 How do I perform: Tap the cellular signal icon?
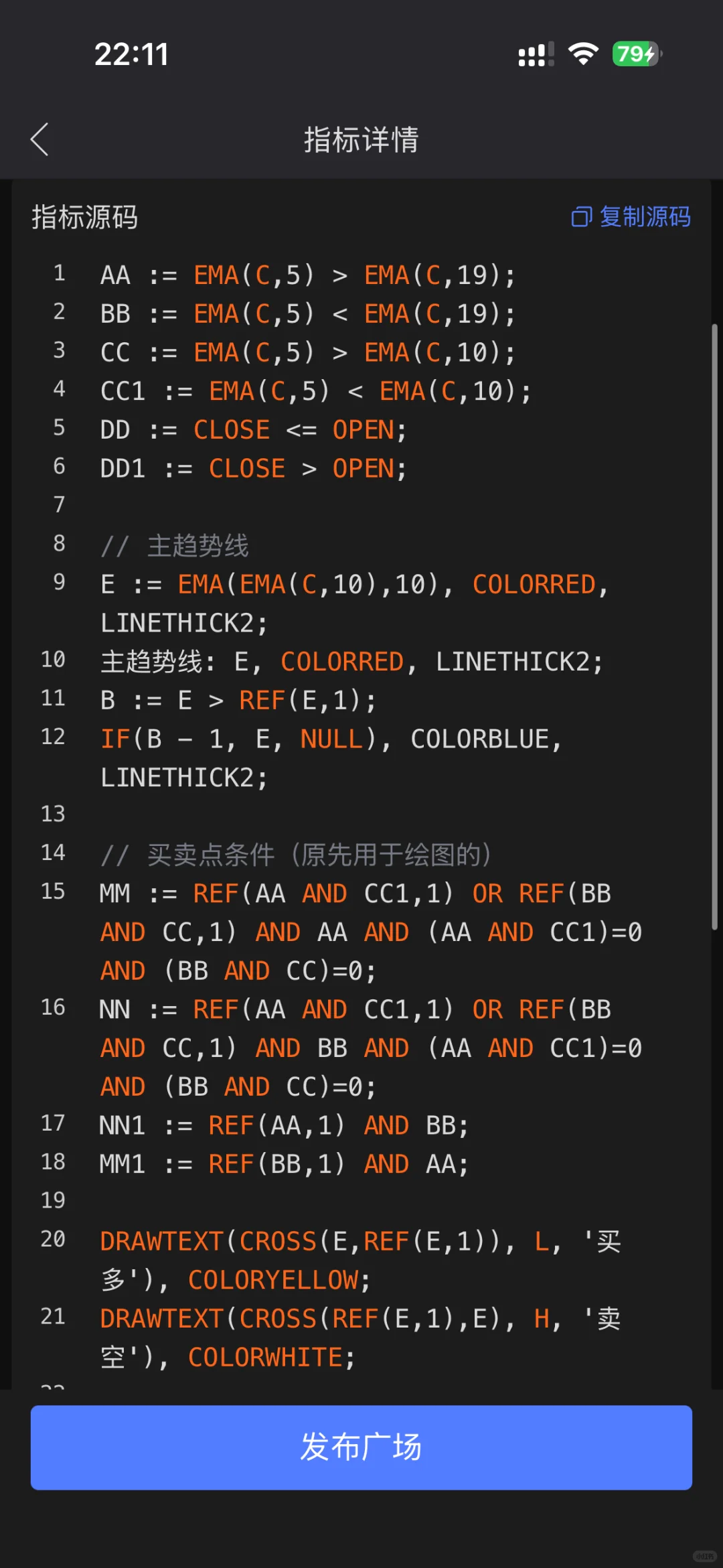click(536, 54)
